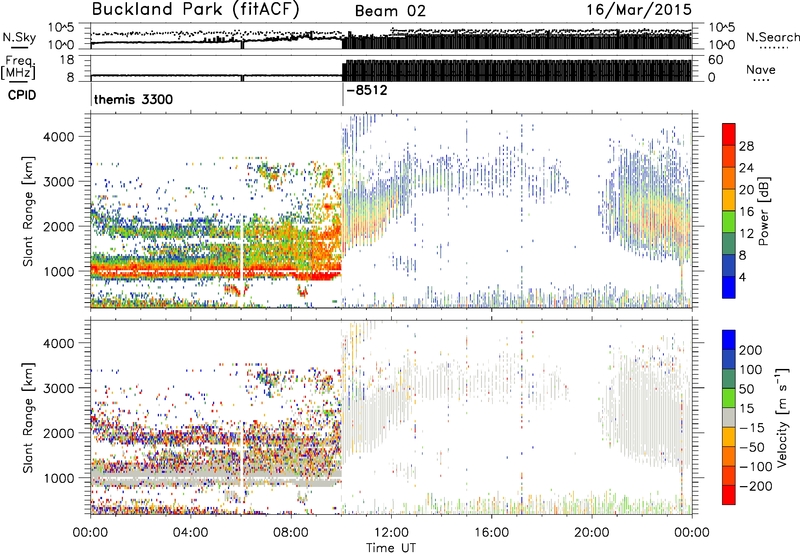
Task: Click the '60' tick on Nave axis
Action: click(715, 60)
